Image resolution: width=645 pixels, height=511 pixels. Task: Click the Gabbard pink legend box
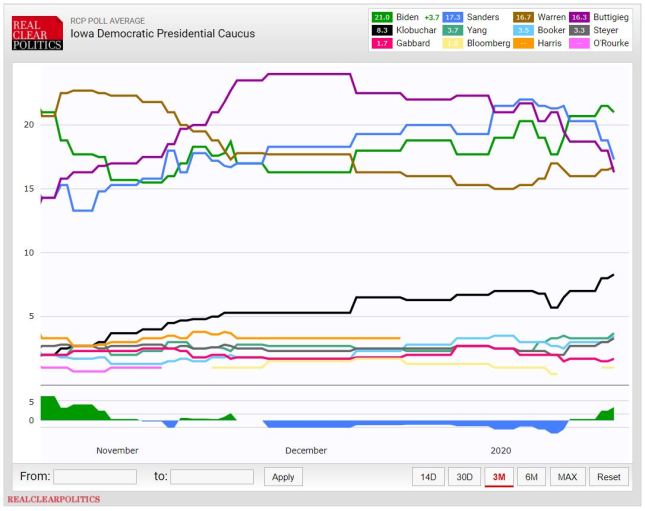click(382, 44)
